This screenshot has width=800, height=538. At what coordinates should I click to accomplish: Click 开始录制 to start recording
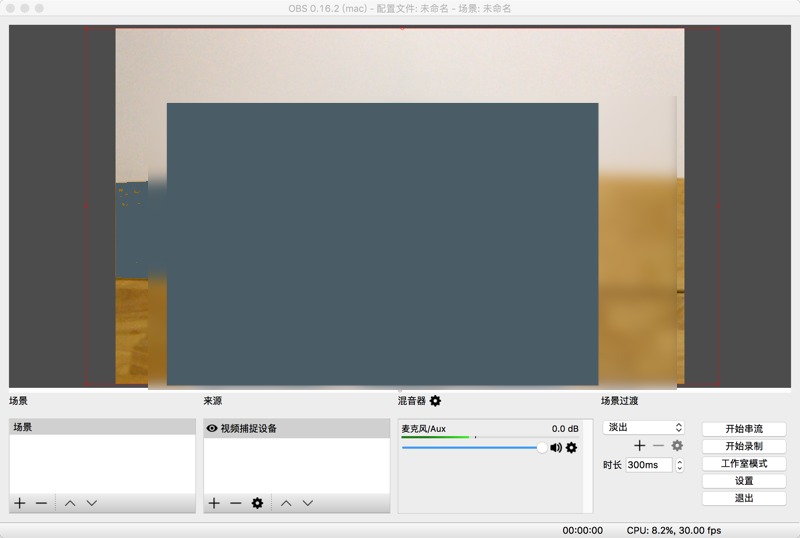(744, 446)
